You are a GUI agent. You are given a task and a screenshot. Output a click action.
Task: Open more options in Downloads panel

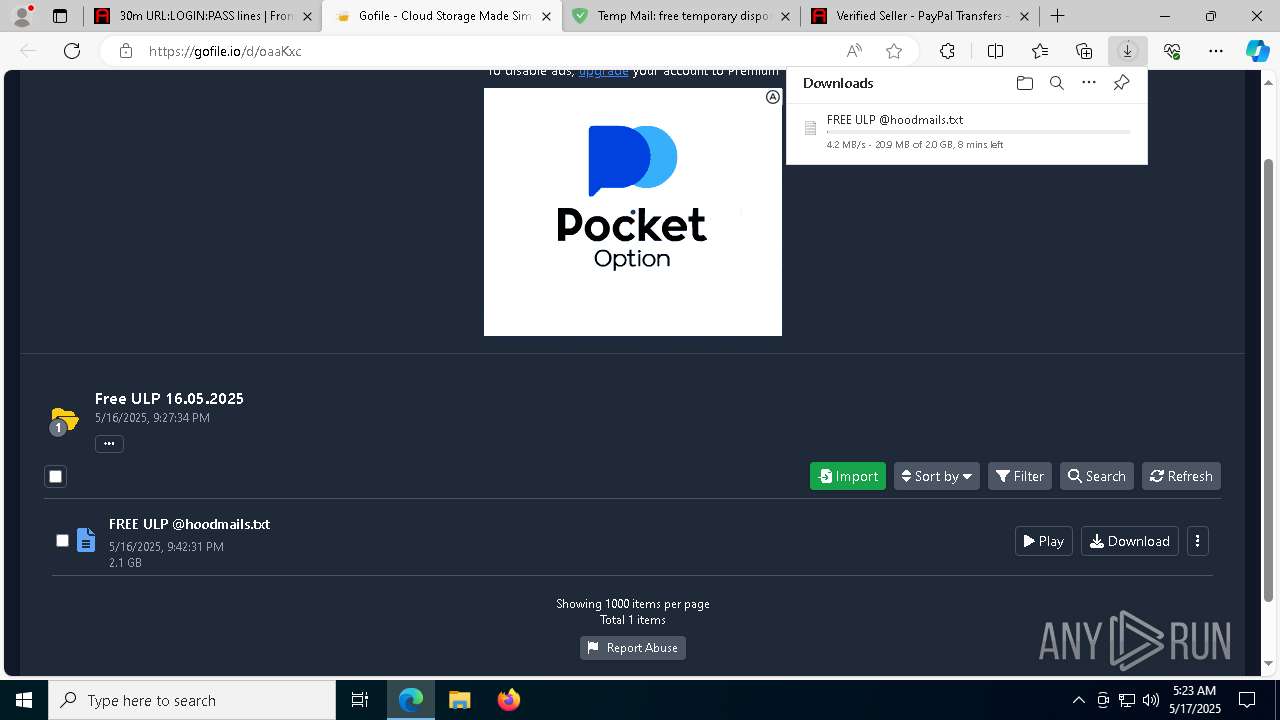coord(1089,83)
